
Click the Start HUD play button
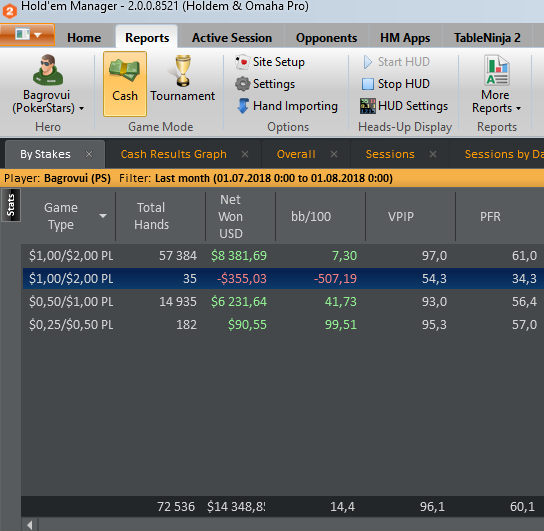[x=368, y=62]
